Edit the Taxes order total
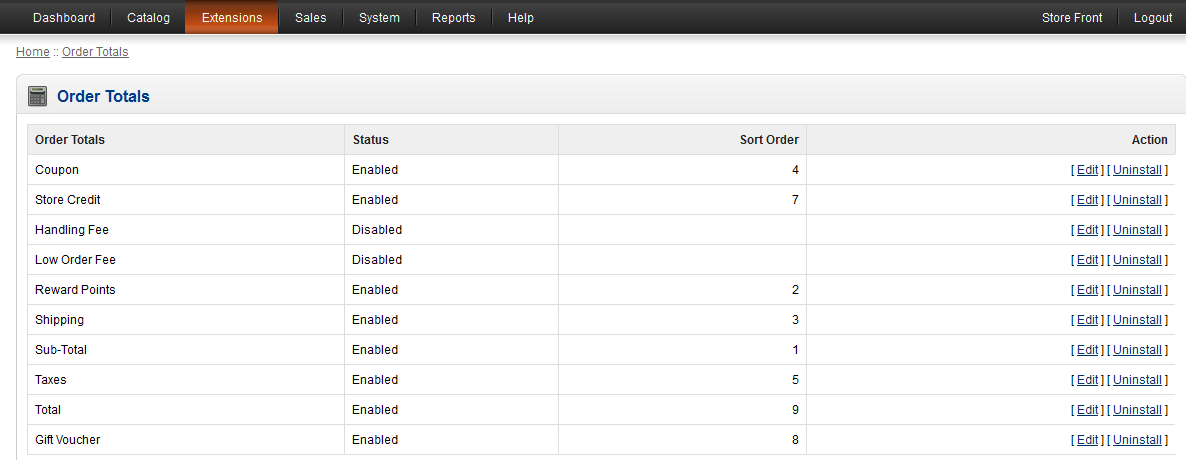1186x460 pixels. [x=1087, y=380]
